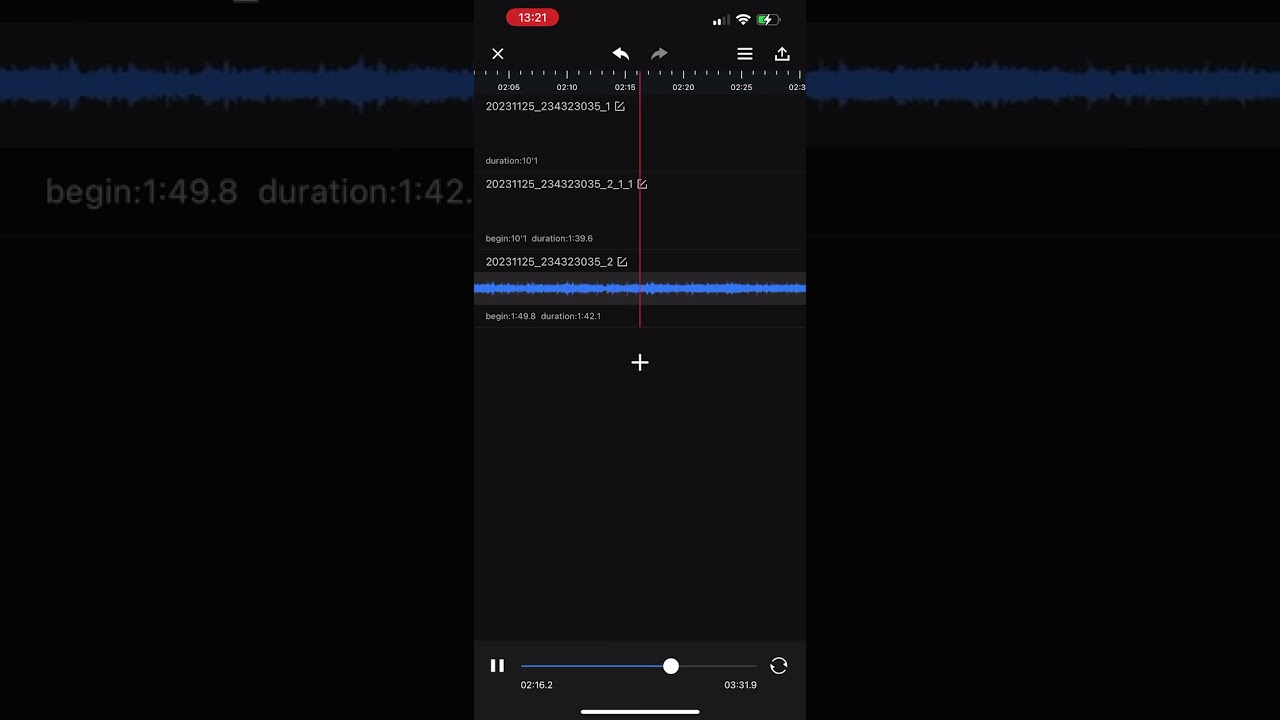Select the blue waveform clip
Screen dimensions: 1280x720
coord(640,289)
